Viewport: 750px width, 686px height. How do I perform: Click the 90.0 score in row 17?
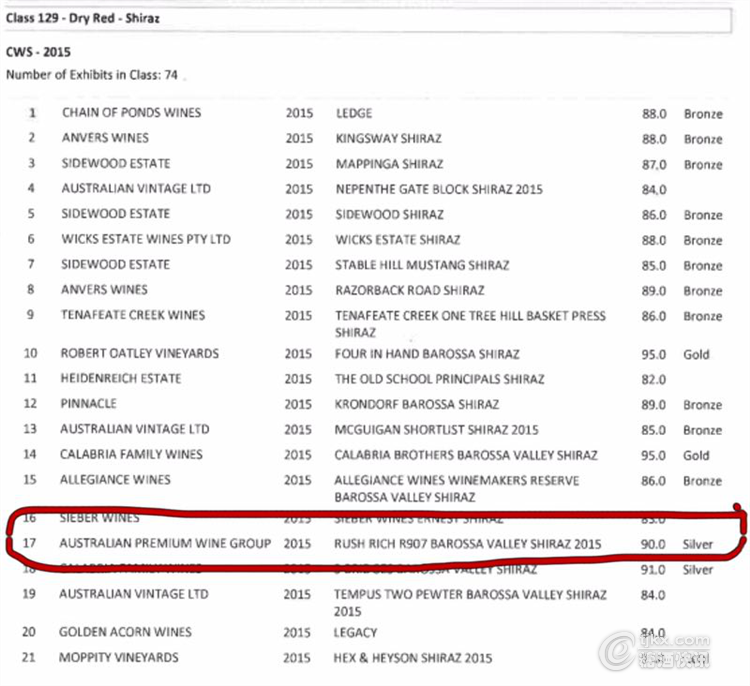tap(653, 544)
